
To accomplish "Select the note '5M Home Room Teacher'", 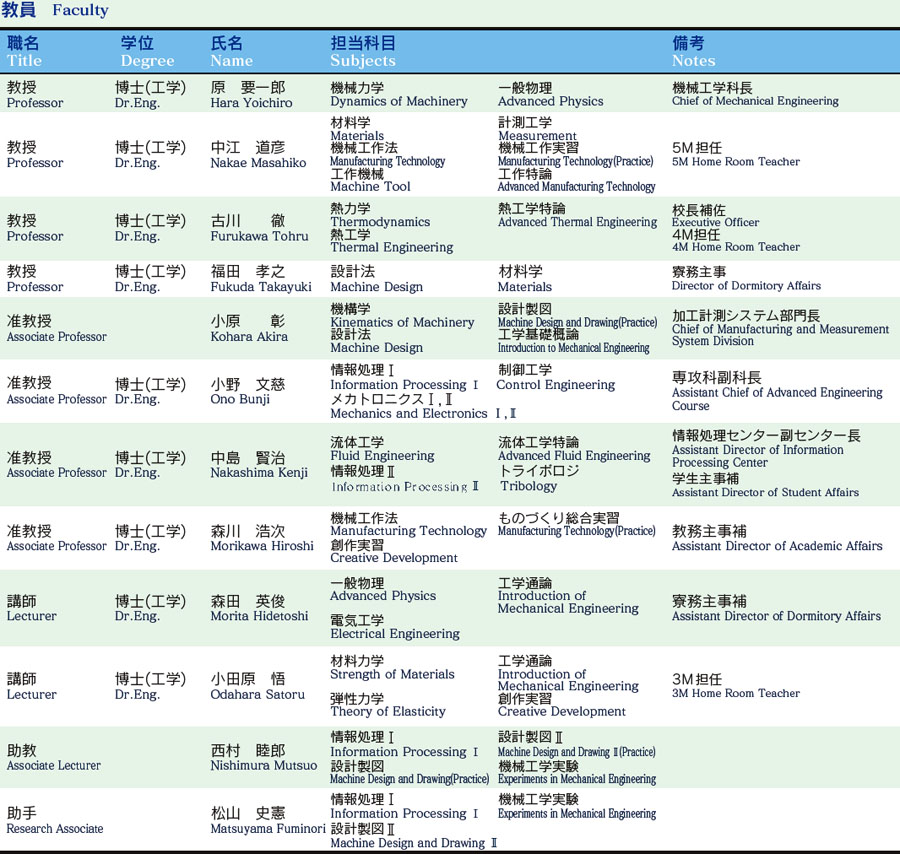I will coord(736,162).
